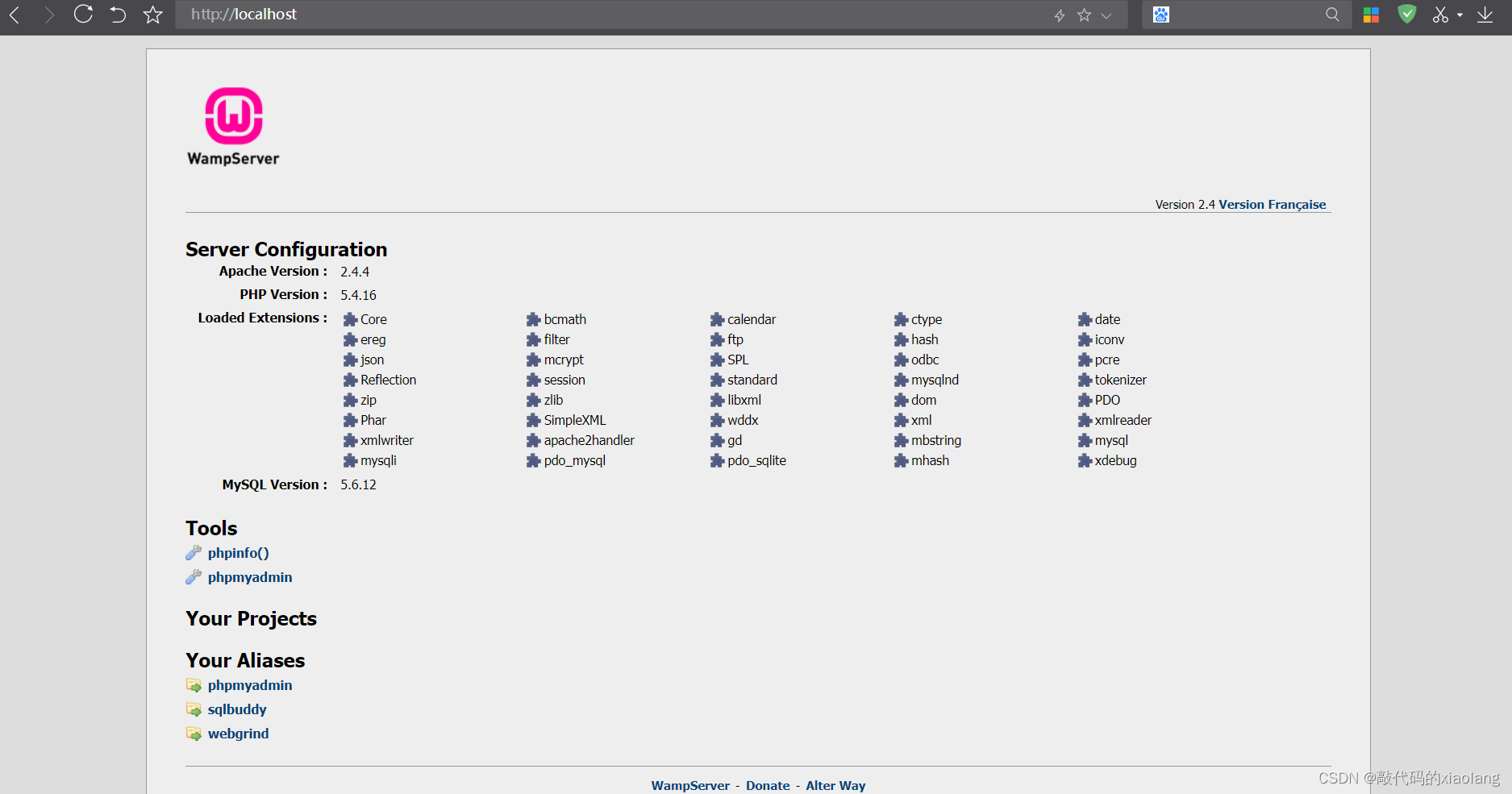
Task: Open the dropdown arrow beside scissors icon
Action: click(x=1460, y=15)
